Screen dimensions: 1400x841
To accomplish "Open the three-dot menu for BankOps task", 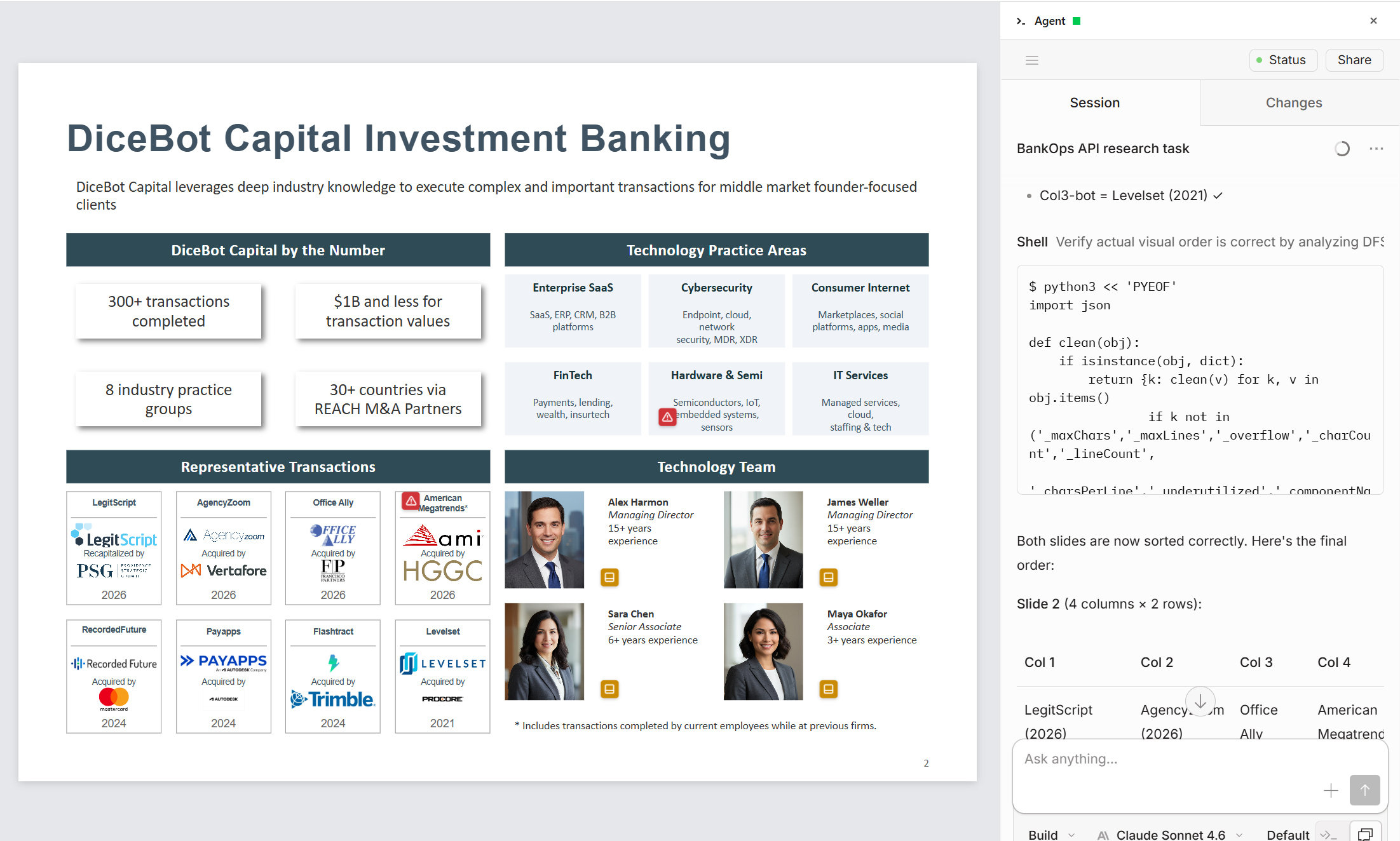I will click(x=1376, y=149).
